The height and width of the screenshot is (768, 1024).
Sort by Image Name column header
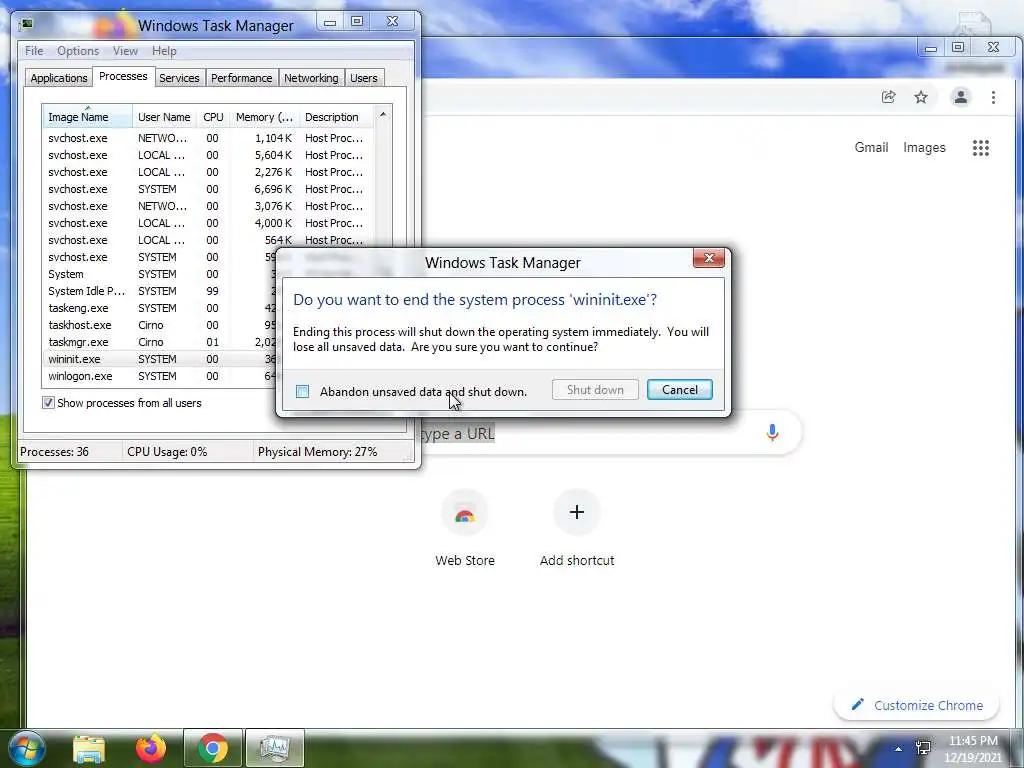87,117
